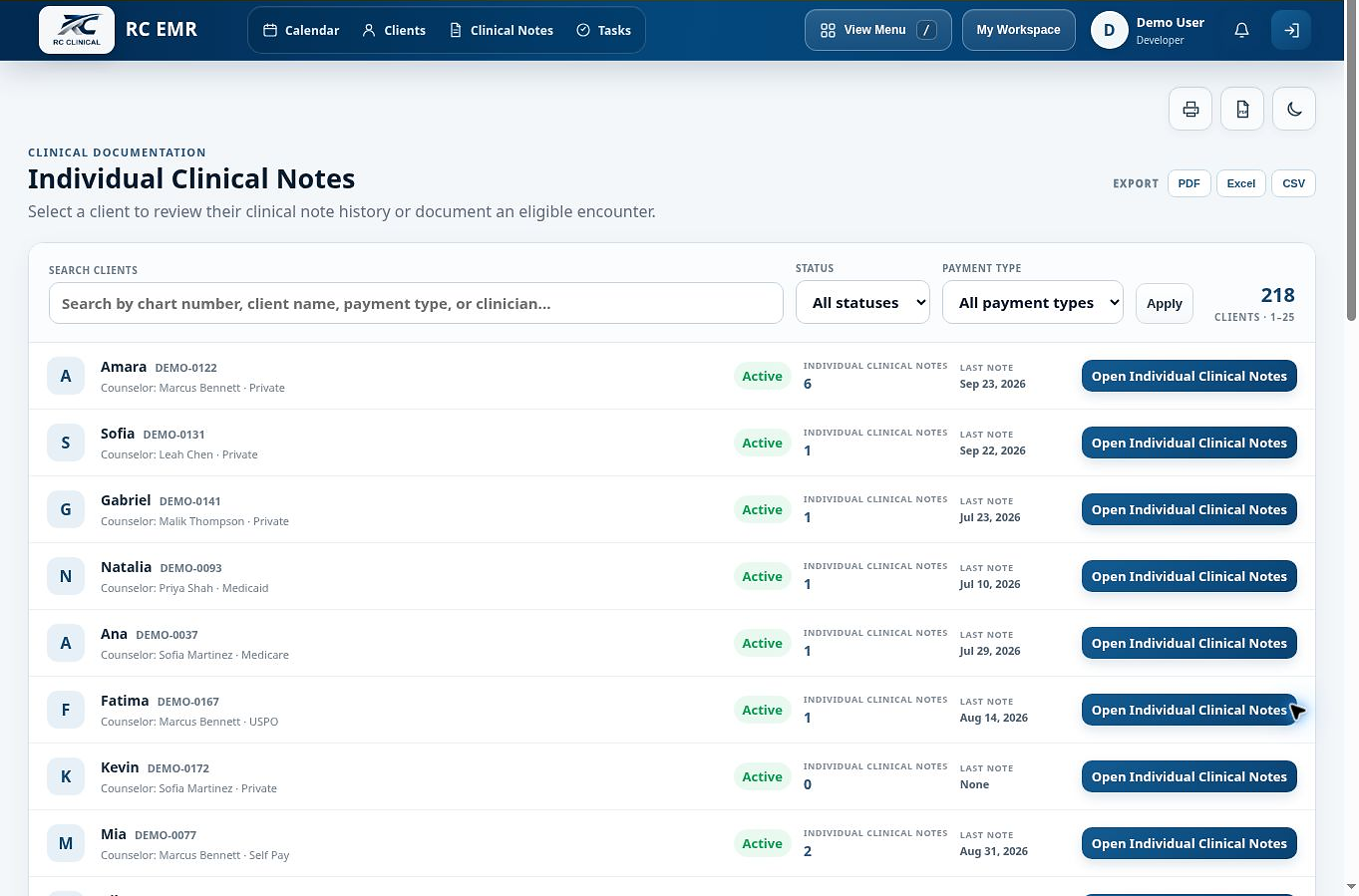The image size is (1359, 896).
Task: Click Kevin's Active status badge
Action: pos(762,776)
